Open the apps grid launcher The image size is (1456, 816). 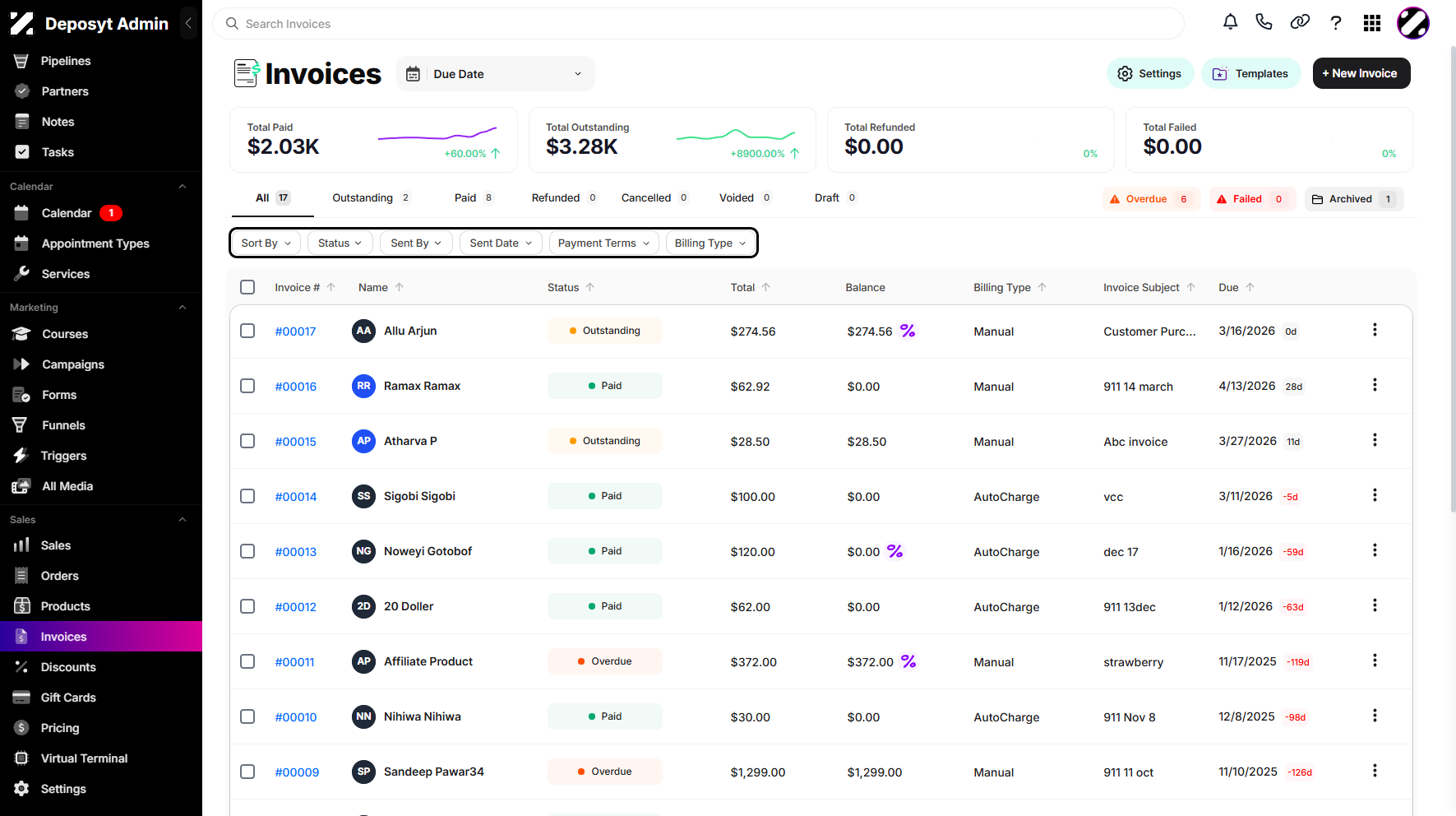pyautogui.click(x=1372, y=23)
